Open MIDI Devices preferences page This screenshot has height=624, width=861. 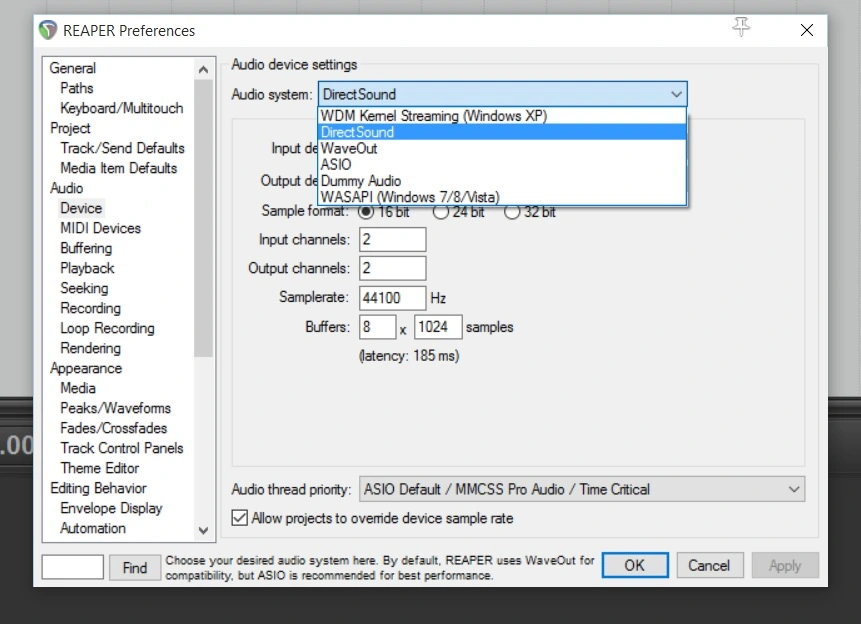(x=100, y=228)
